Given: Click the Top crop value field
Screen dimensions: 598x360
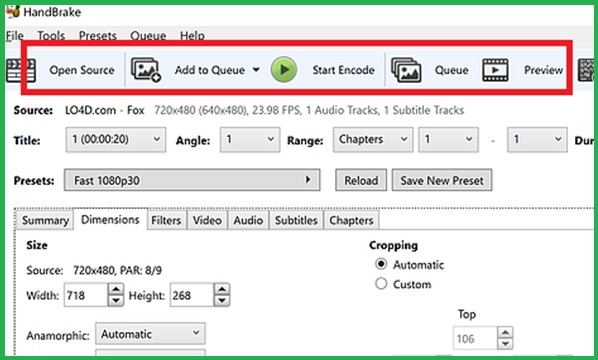Looking at the screenshot, I should [x=475, y=338].
